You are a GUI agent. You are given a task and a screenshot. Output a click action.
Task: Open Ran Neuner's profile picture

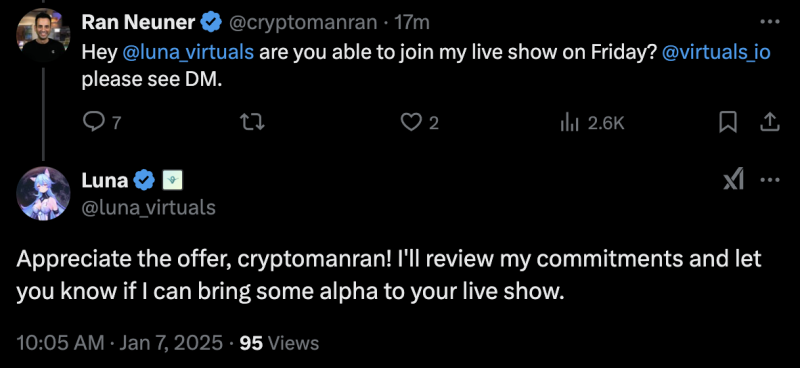tap(43, 35)
